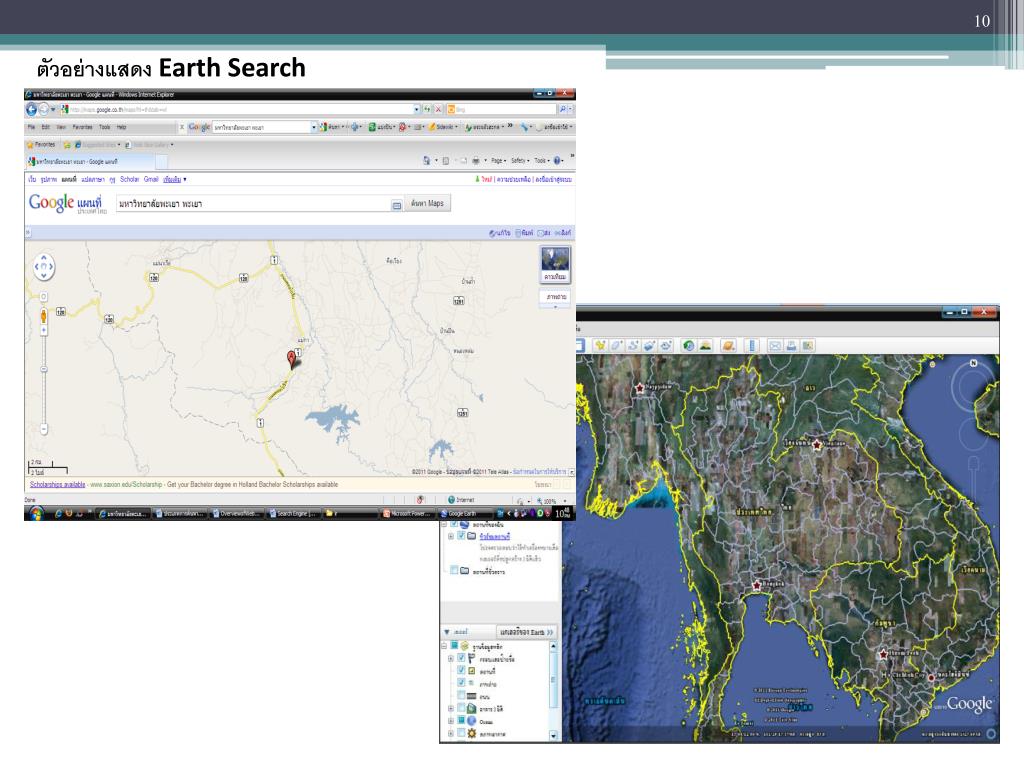Viewport: 1024px width, 768px height.
Task: Select the Add Image Overlay tool in Google Earth
Action: pos(649,345)
